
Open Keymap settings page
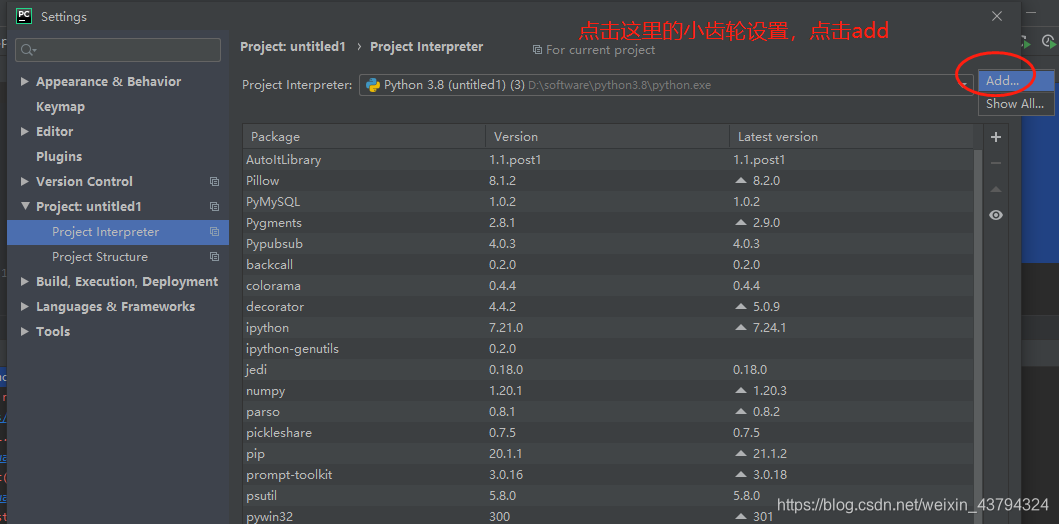[x=60, y=107]
